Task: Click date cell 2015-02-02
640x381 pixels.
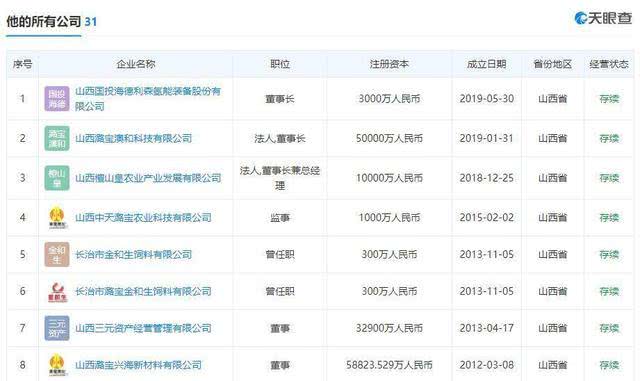Action: point(487,217)
